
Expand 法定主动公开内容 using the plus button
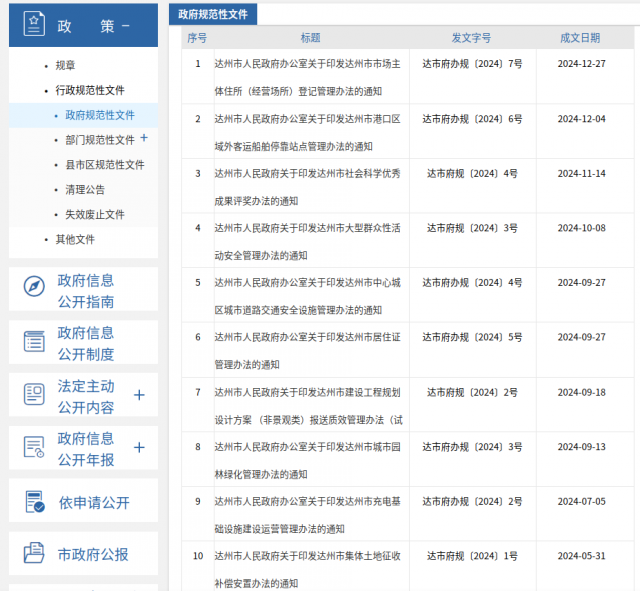point(139,395)
